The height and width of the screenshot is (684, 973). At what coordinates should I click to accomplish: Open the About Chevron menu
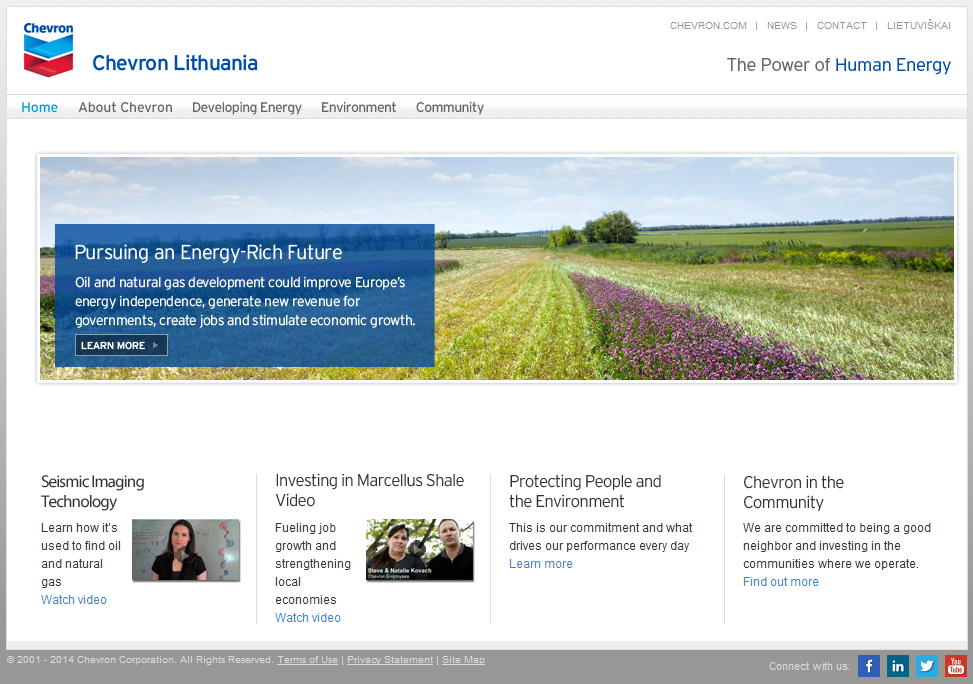coord(125,107)
